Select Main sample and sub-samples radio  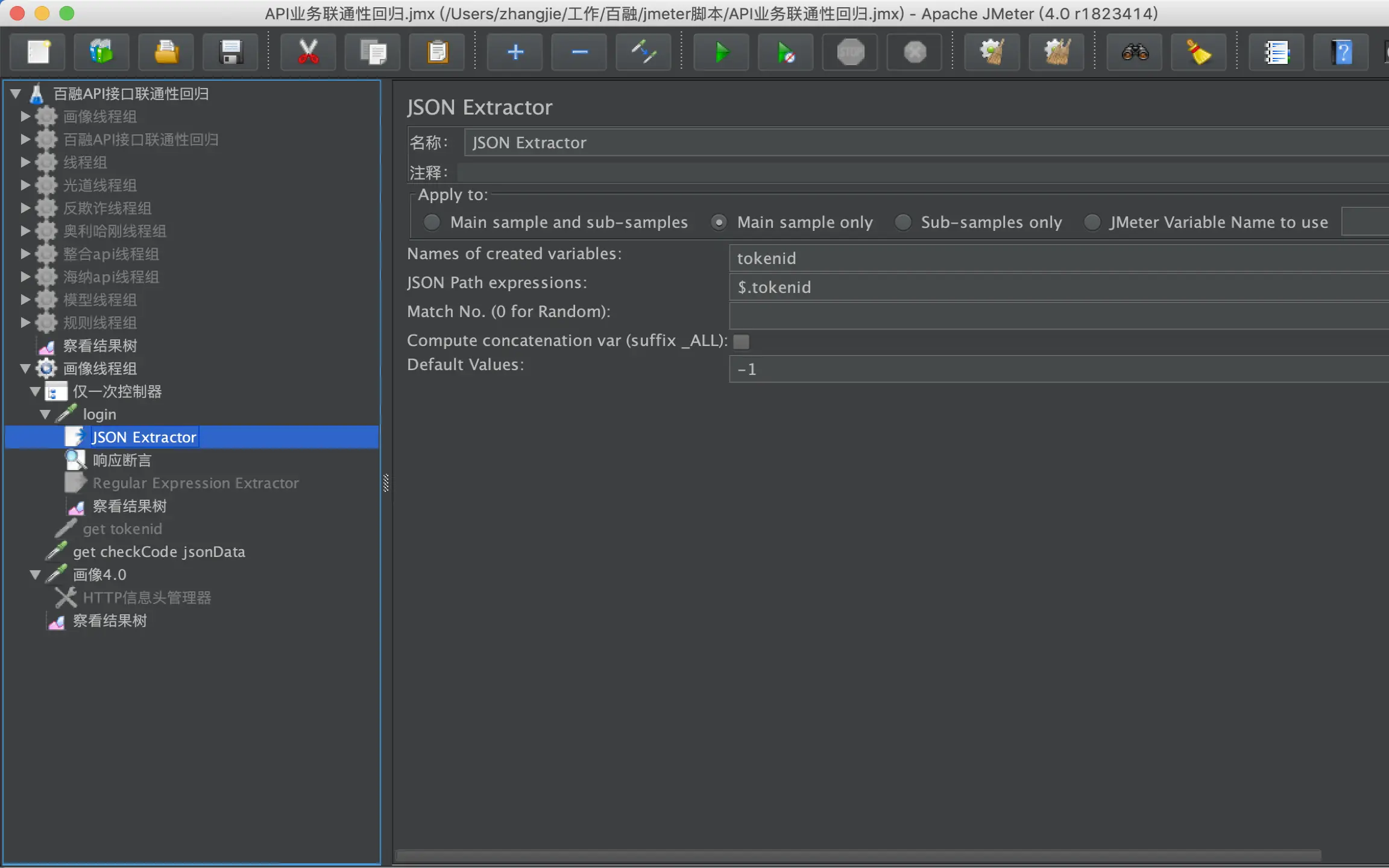point(432,222)
